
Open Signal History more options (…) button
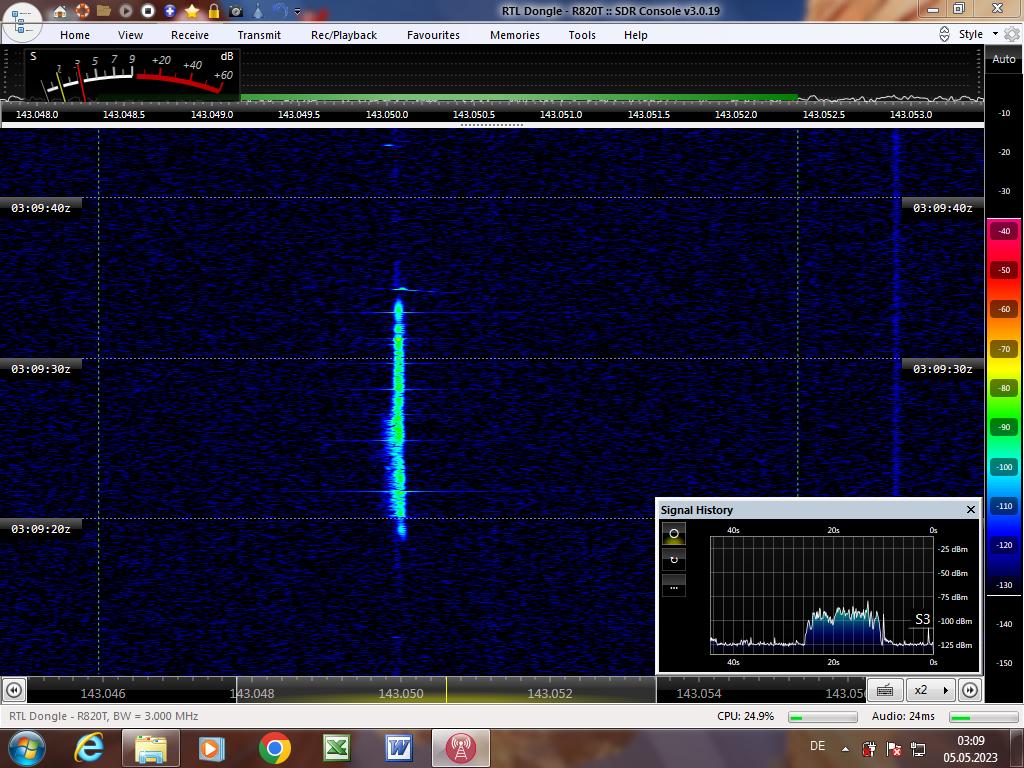click(674, 586)
